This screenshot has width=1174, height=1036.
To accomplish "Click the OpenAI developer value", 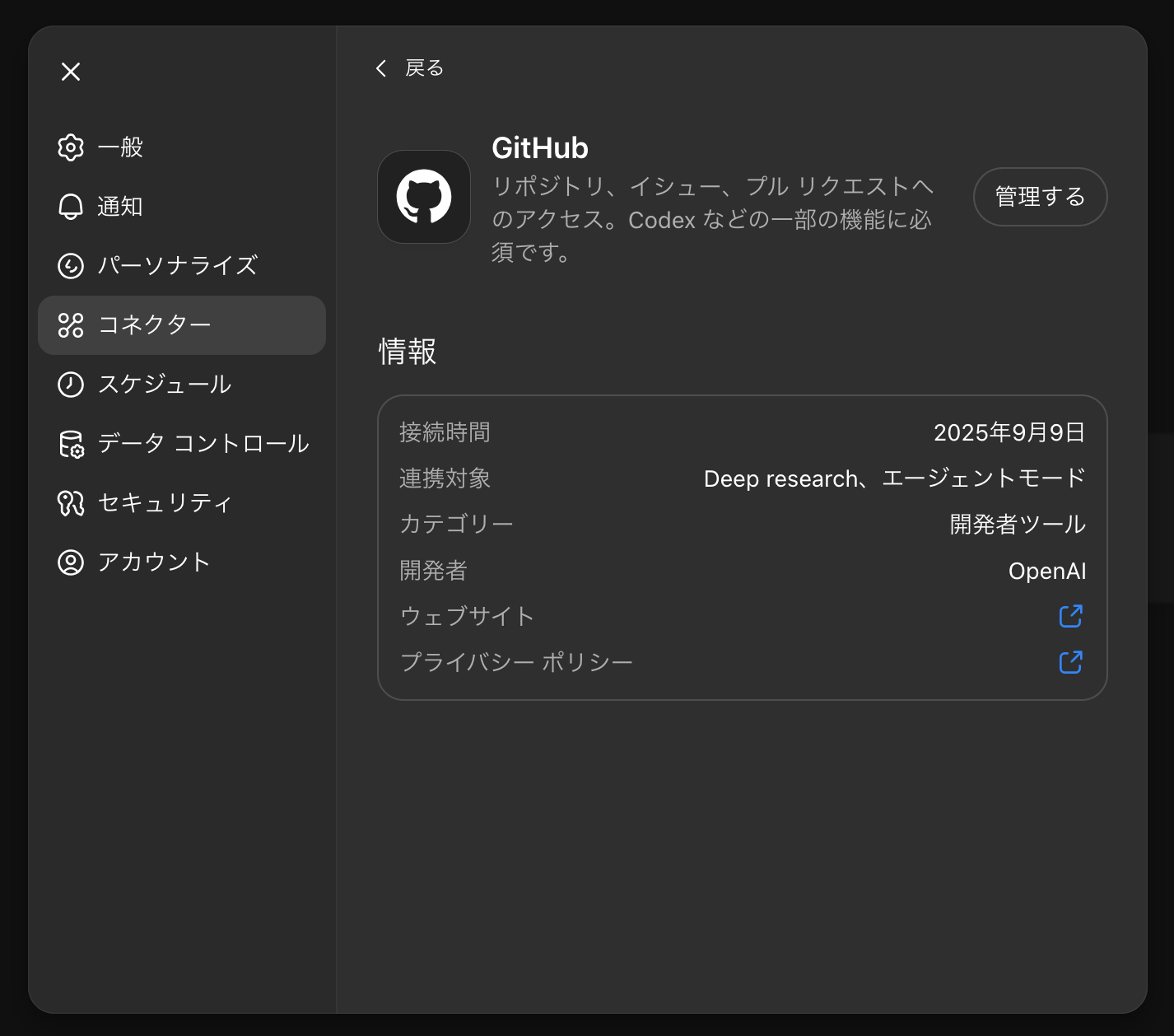I will pos(1047,571).
